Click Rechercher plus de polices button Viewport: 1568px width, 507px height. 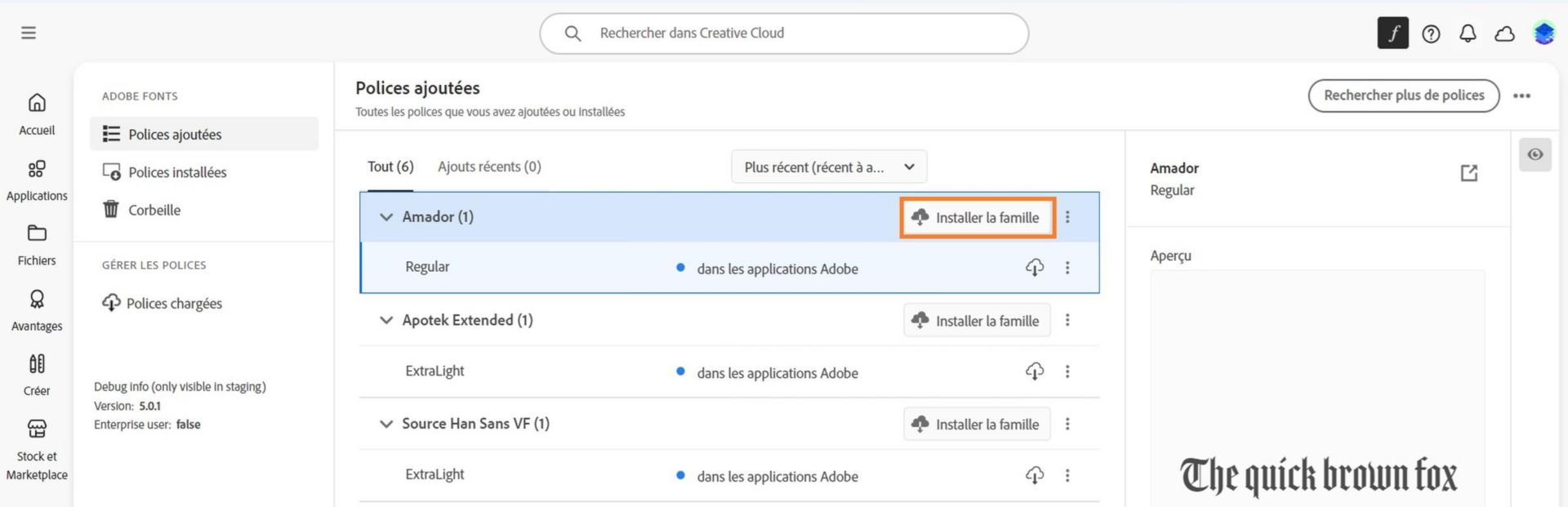[x=1403, y=96]
